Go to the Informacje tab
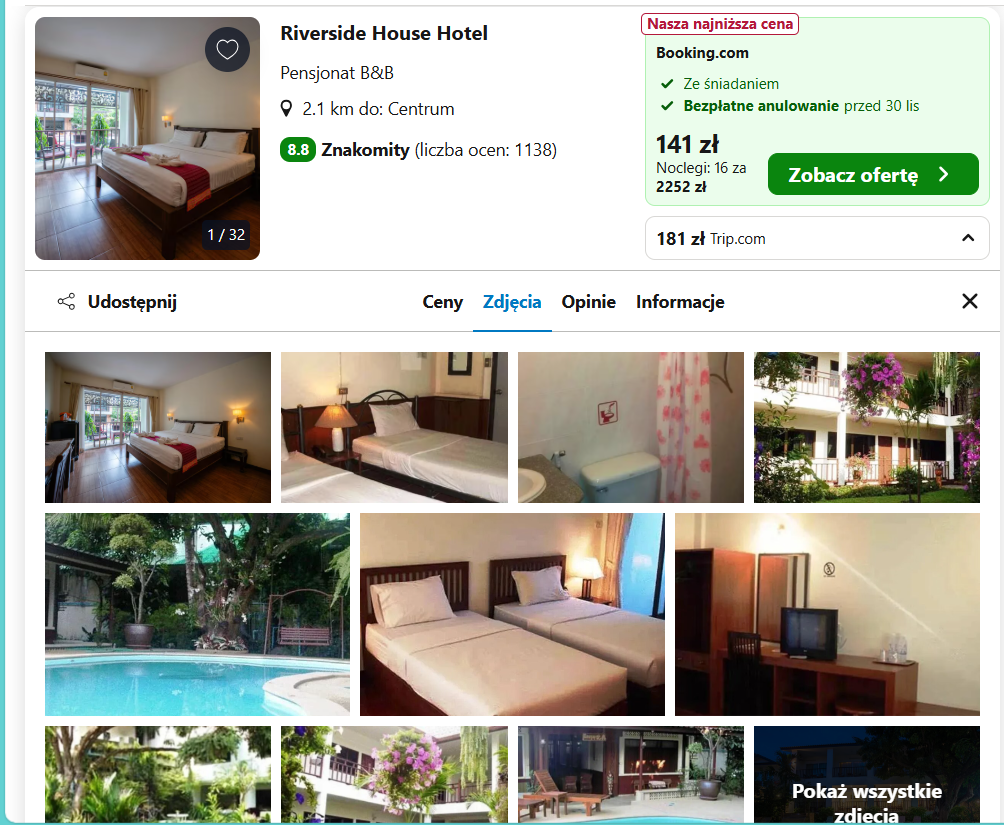 [680, 302]
